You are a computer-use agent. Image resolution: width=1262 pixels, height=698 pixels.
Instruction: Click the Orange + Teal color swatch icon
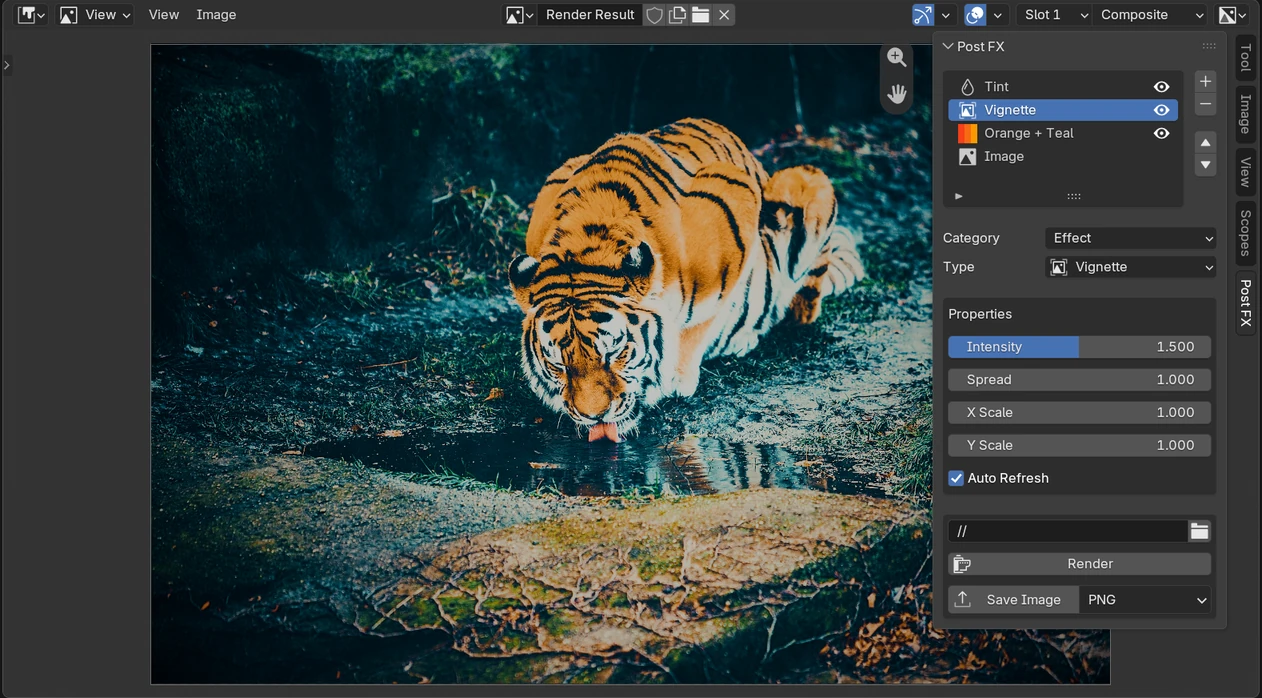[x=967, y=133]
